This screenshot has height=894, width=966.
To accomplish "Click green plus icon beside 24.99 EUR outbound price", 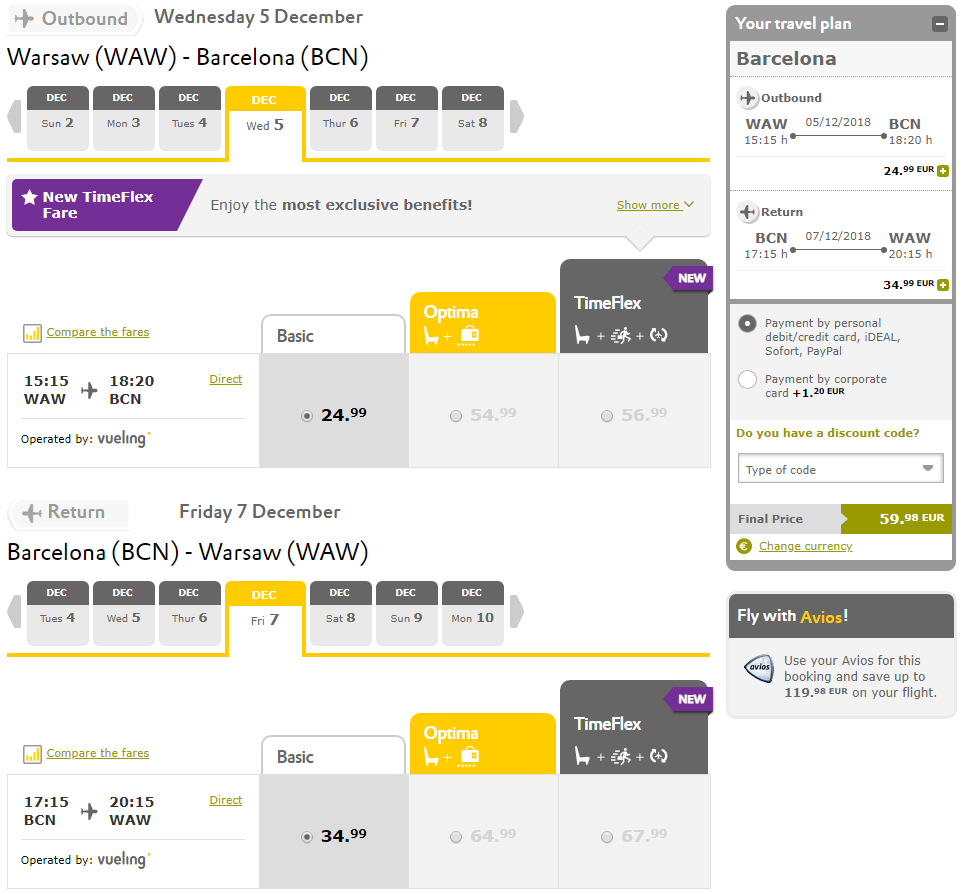I will pyautogui.click(x=943, y=171).
